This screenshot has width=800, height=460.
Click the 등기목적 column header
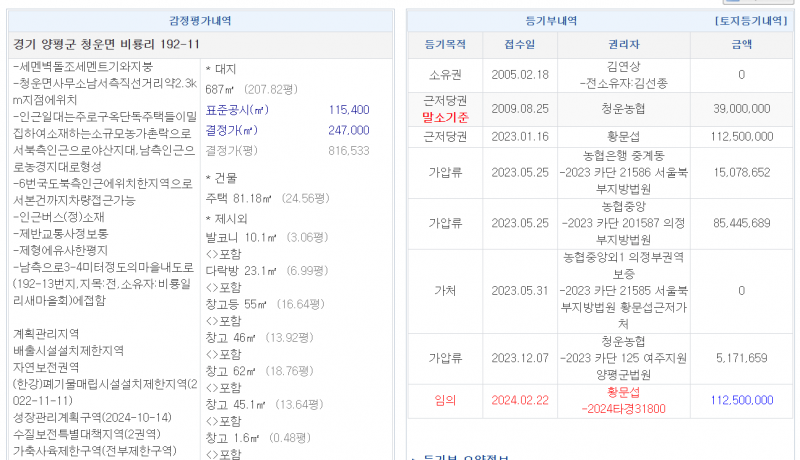[x=445, y=44]
